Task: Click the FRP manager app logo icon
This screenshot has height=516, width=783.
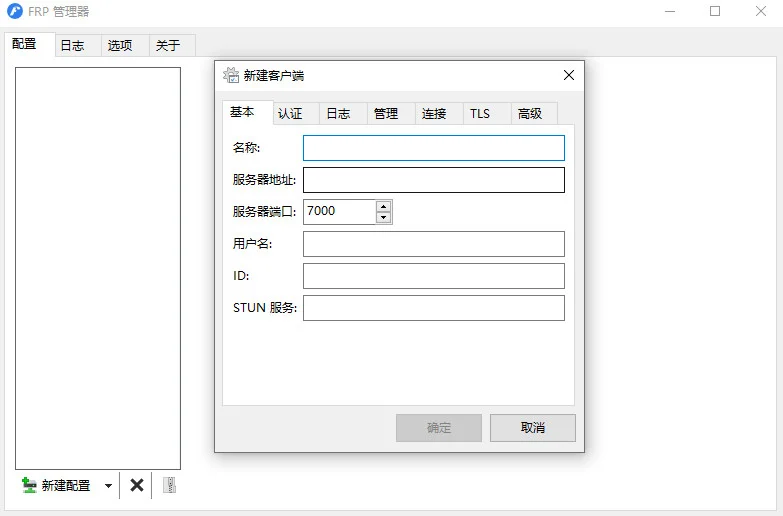Action: (15, 11)
